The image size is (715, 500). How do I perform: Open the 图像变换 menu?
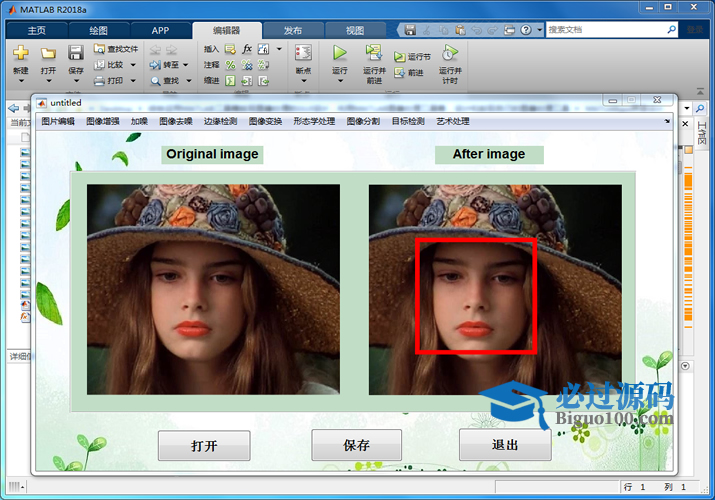[265, 121]
